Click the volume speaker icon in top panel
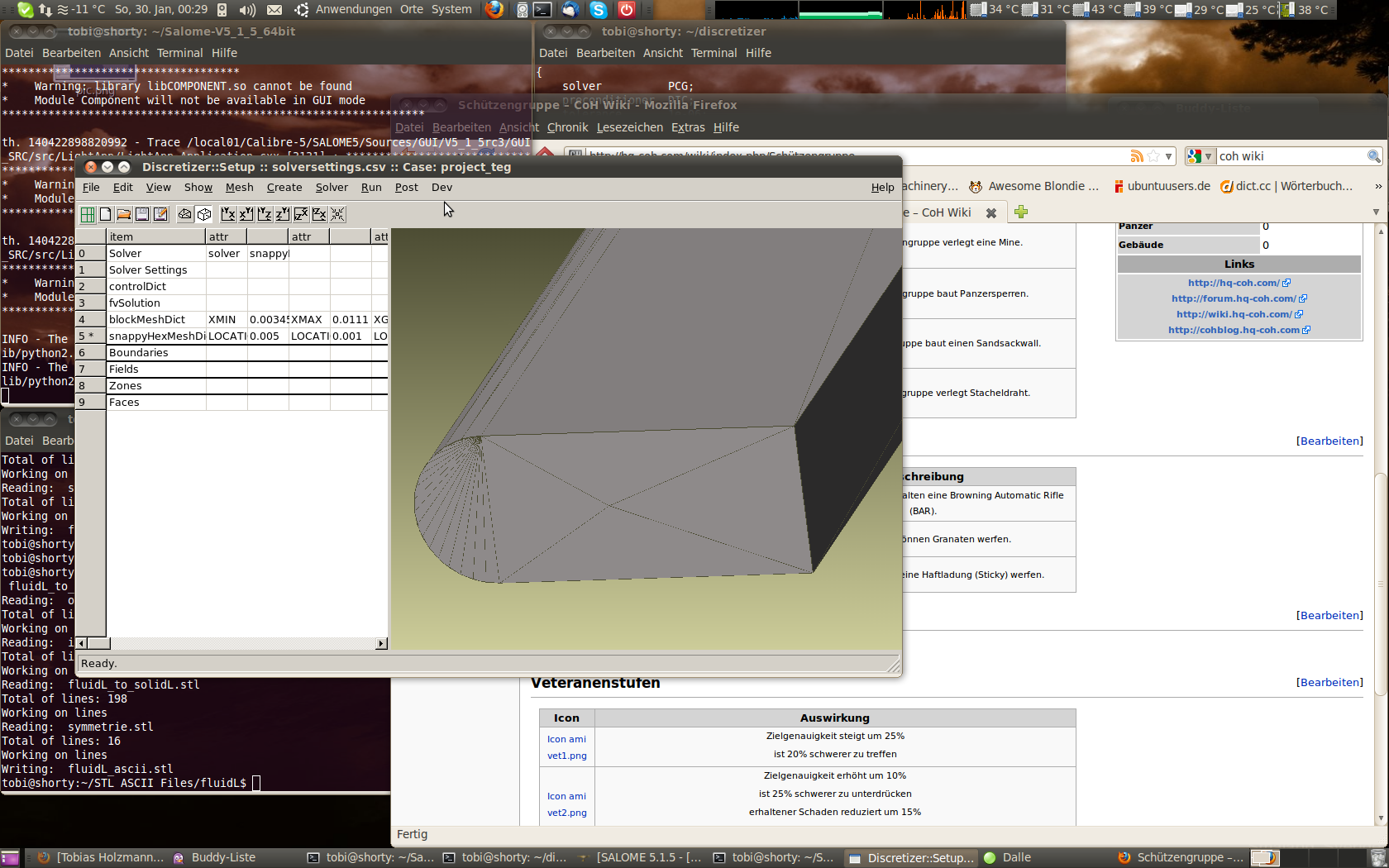Viewport: 1389px width, 868px height. 246,10
